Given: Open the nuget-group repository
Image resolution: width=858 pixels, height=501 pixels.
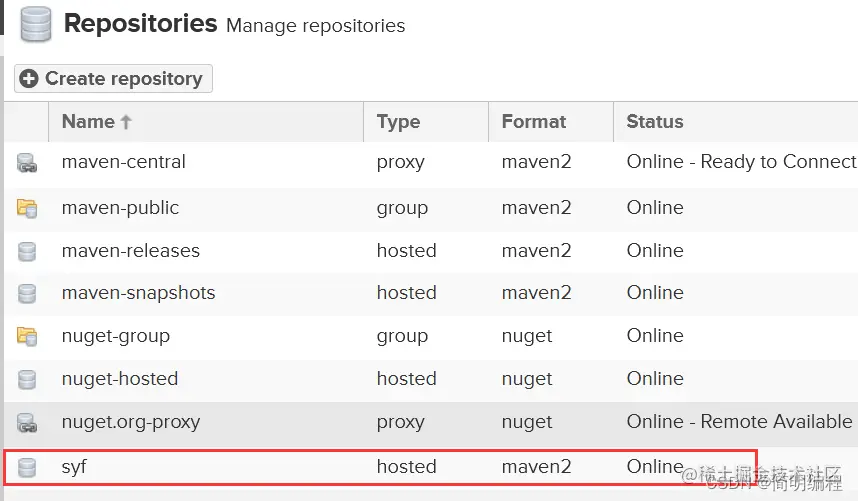Looking at the screenshot, I should pyautogui.click(x=116, y=336).
